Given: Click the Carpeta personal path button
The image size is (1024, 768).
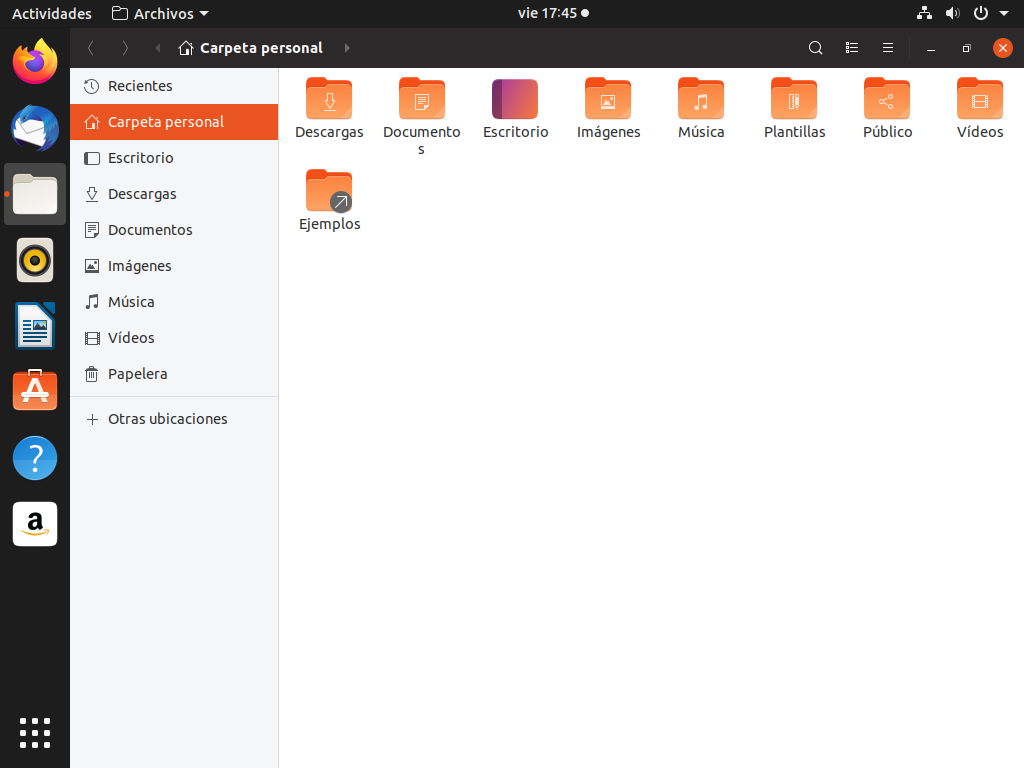Looking at the screenshot, I should tap(251, 48).
